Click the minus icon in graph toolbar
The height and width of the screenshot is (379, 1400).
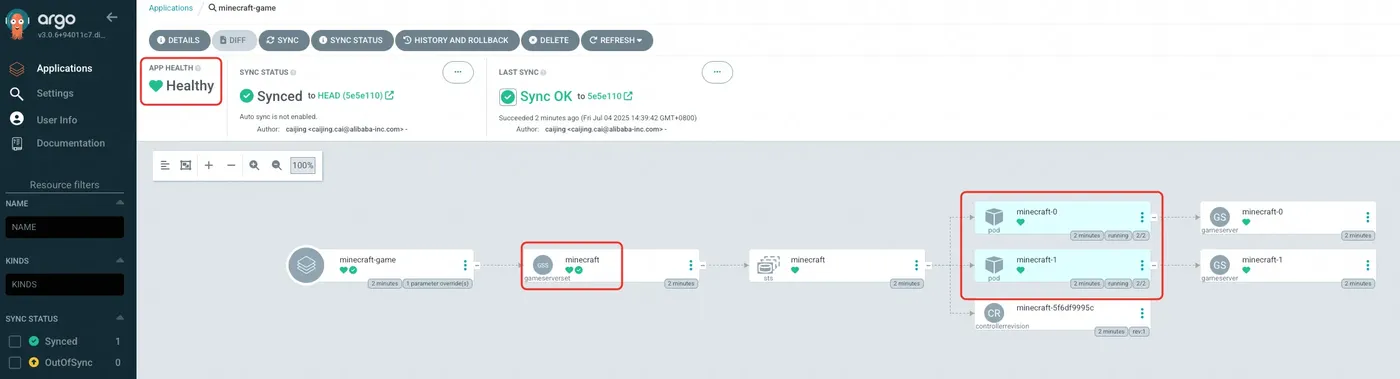[232, 165]
